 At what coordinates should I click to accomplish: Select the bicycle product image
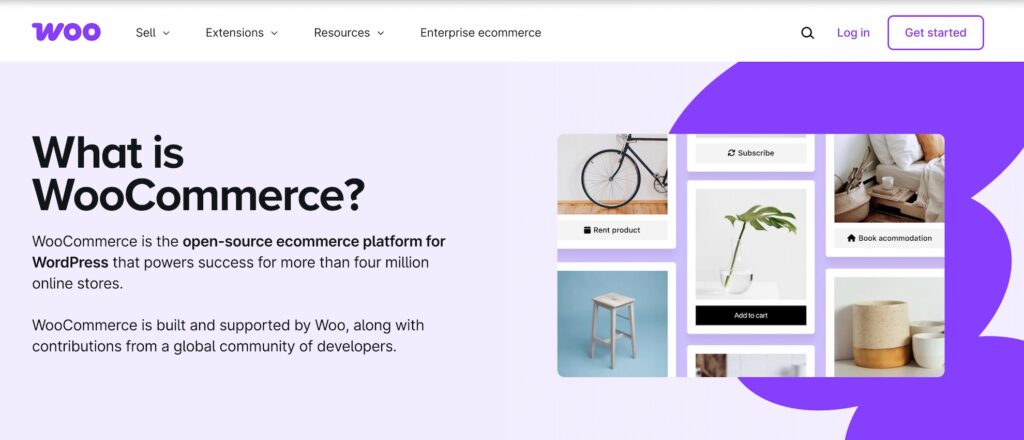[612, 174]
